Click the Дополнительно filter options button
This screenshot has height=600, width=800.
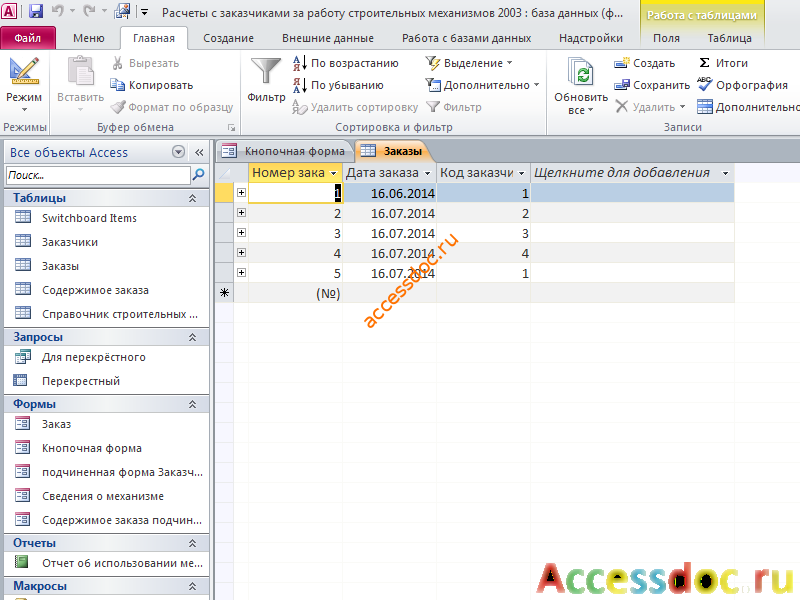(482, 85)
